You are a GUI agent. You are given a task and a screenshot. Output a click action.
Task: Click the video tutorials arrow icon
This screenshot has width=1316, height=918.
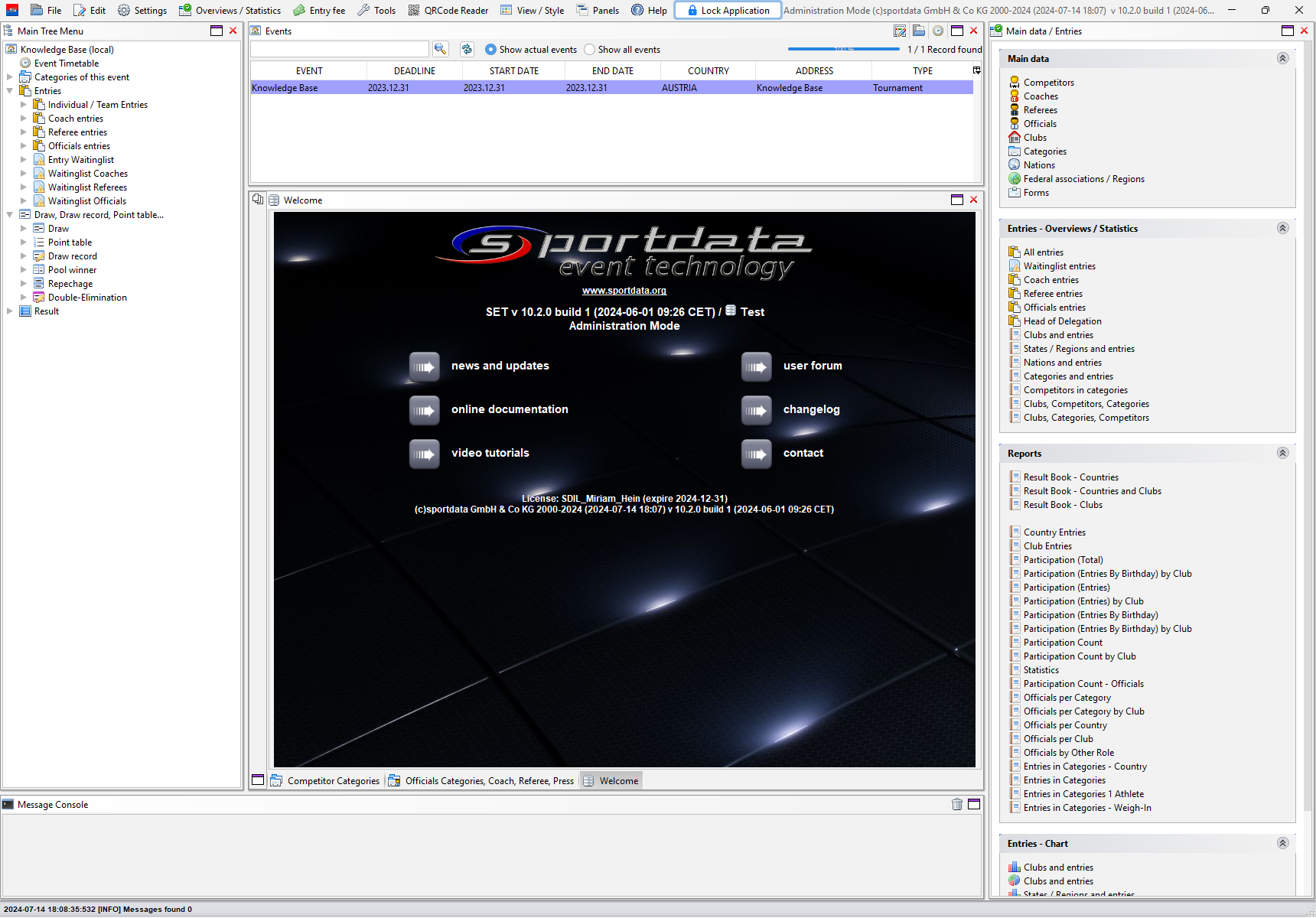[424, 454]
